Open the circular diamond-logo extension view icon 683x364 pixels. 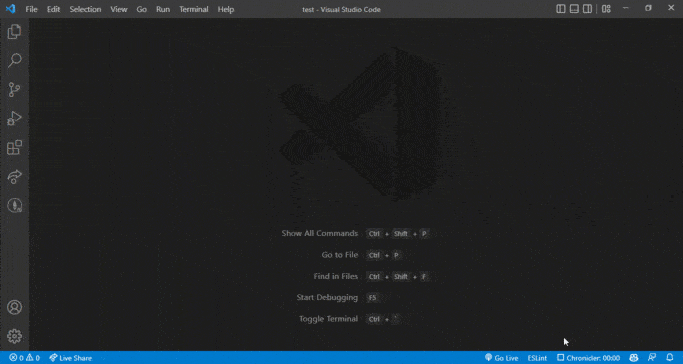(x=14, y=205)
